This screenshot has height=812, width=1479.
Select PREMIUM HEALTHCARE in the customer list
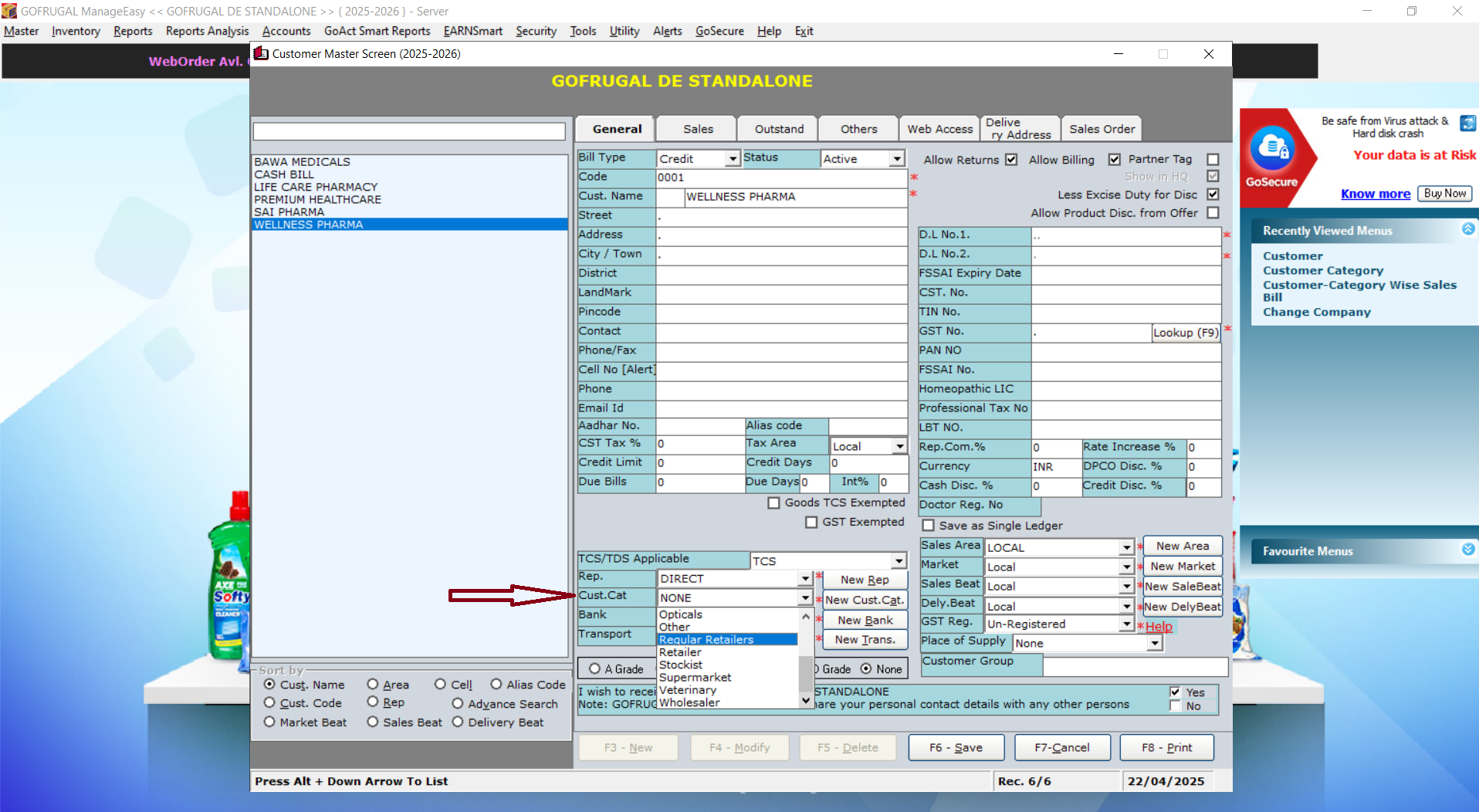(317, 200)
